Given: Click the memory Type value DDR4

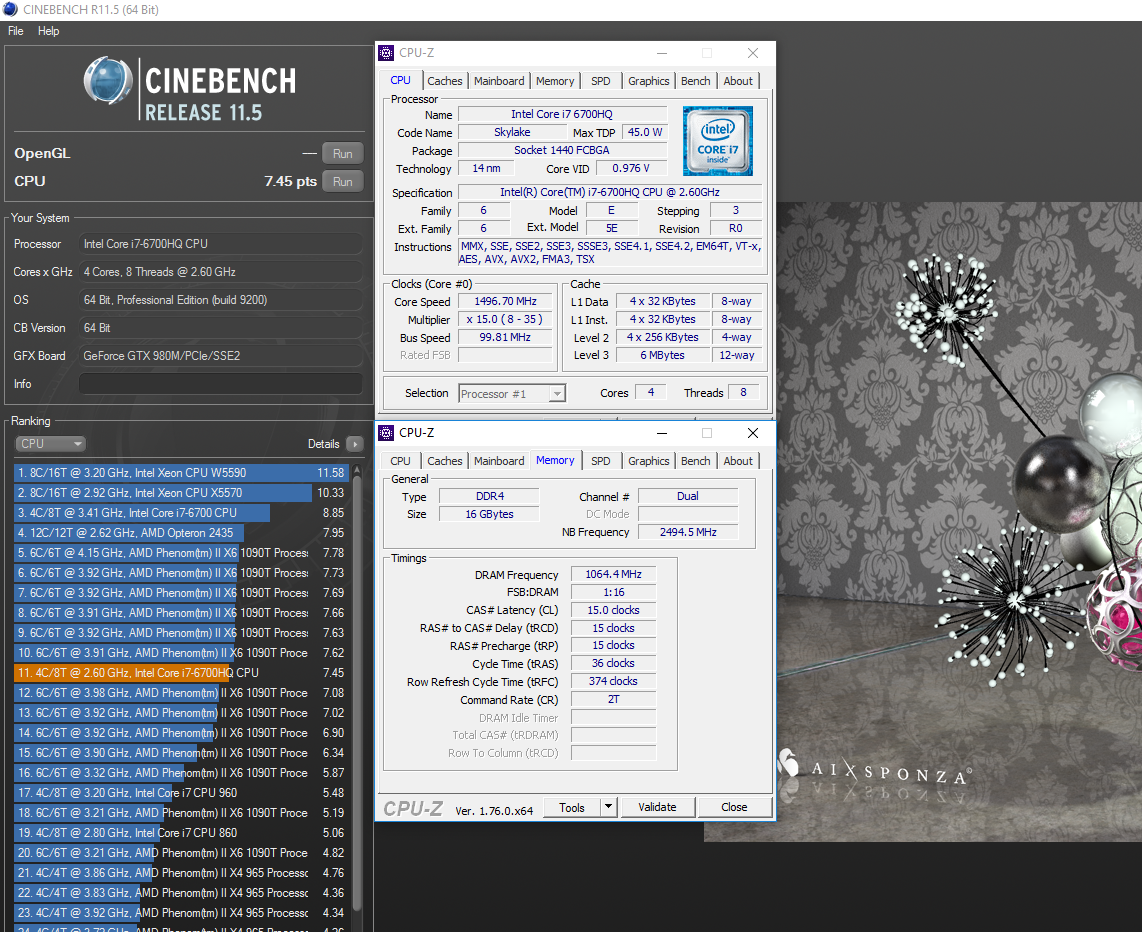Looking at the screenshot, I should tap(489, 497).
